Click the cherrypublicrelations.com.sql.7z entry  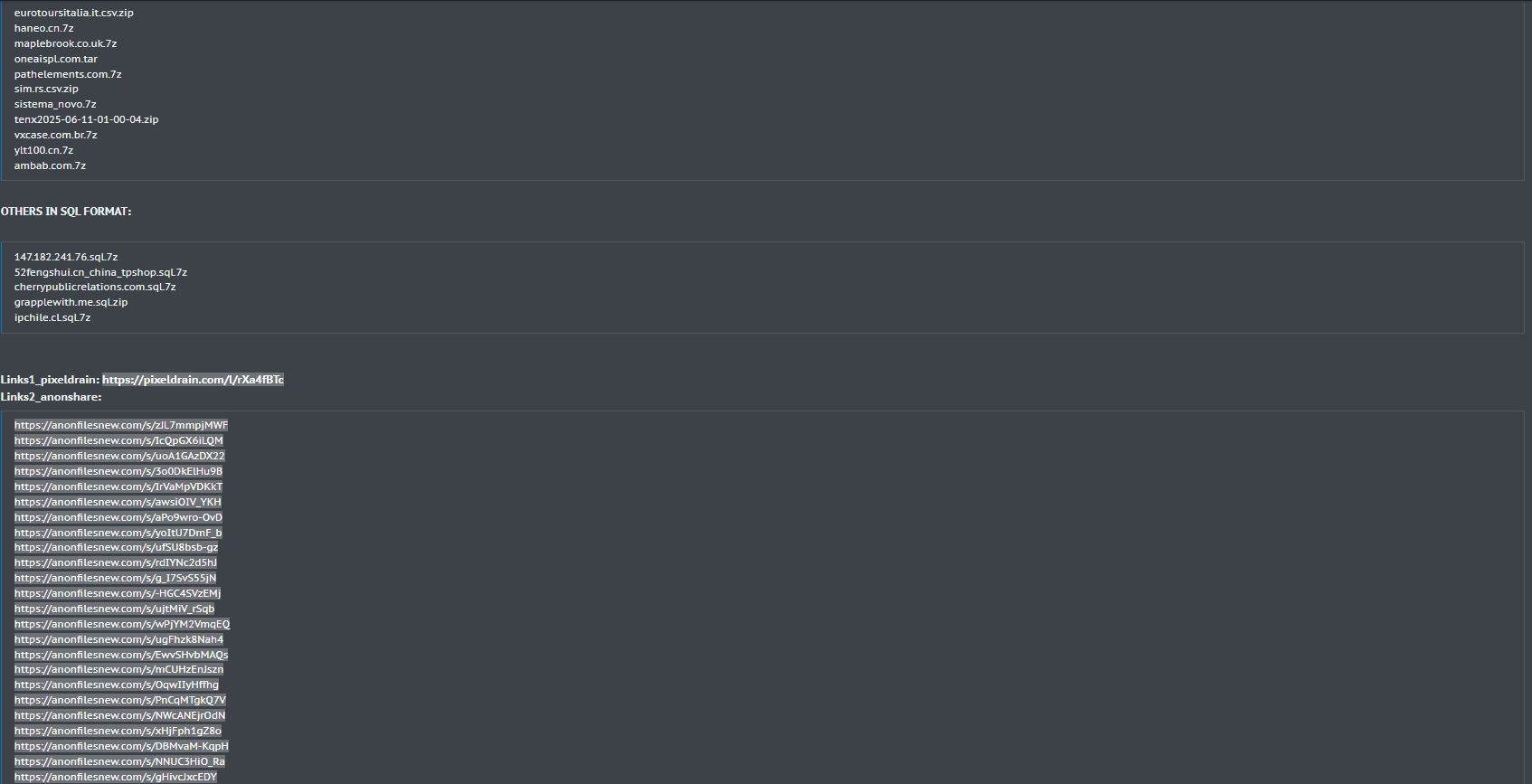click(95, 287)
